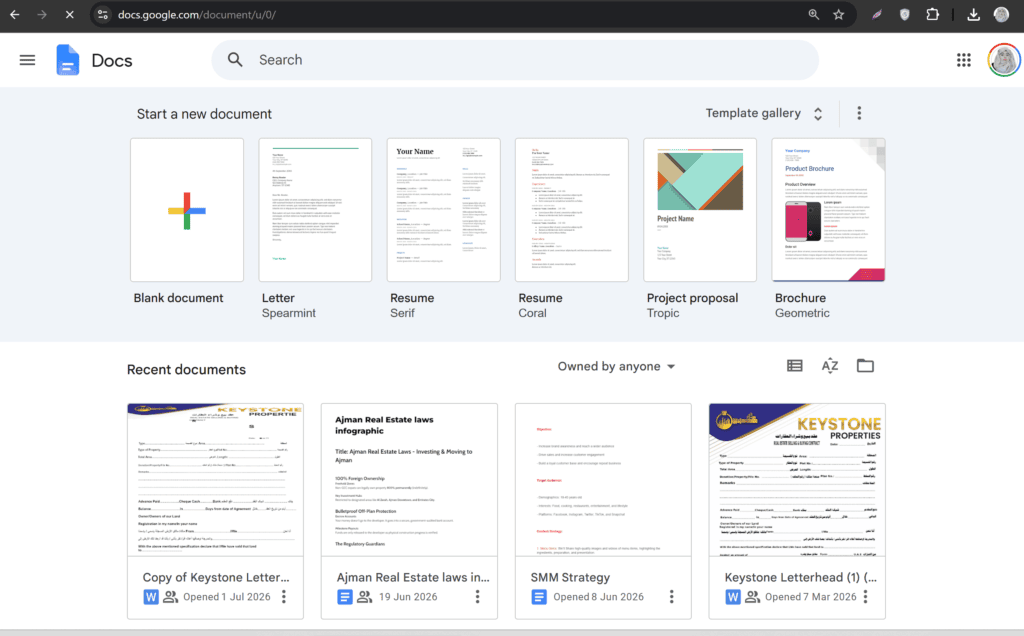Viewport: 1024px width, 636px height.
Task: Open the file picker folder icon
Action: (865, 366)
